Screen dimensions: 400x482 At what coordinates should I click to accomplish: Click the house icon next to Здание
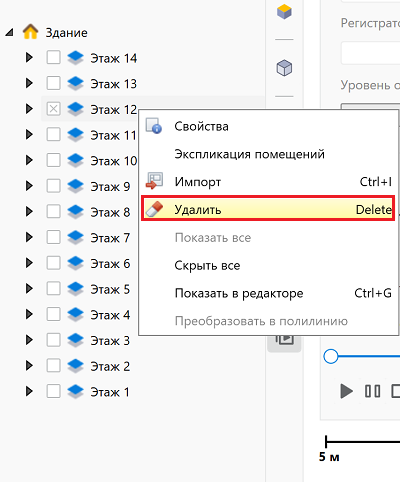tap(30, 32)
